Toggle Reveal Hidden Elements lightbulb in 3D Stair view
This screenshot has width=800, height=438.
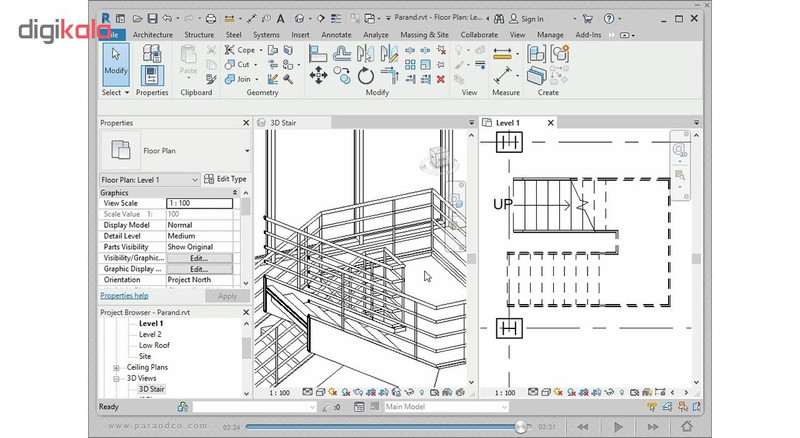pyautogui.click(x=421, y=392)
